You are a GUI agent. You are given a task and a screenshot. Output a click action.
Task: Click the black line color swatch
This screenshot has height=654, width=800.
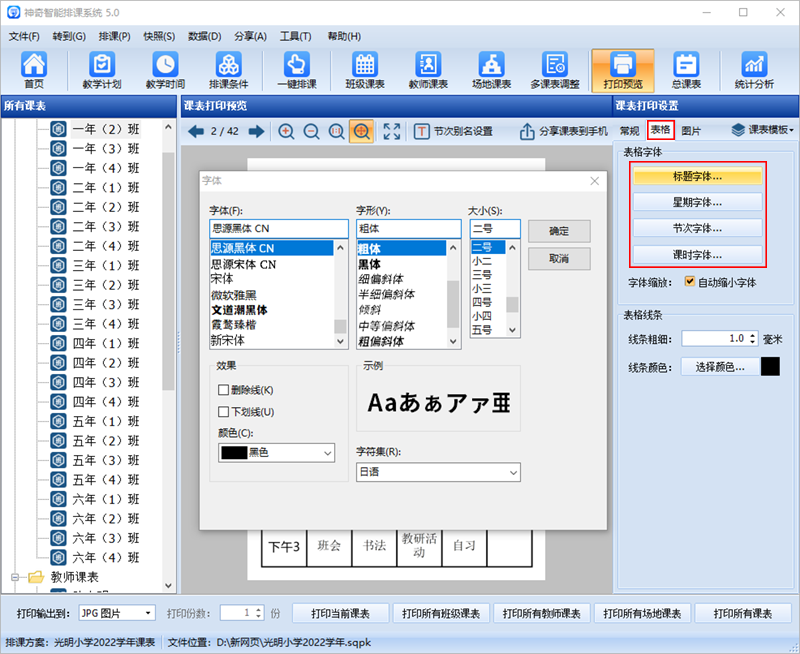[770, 367]
